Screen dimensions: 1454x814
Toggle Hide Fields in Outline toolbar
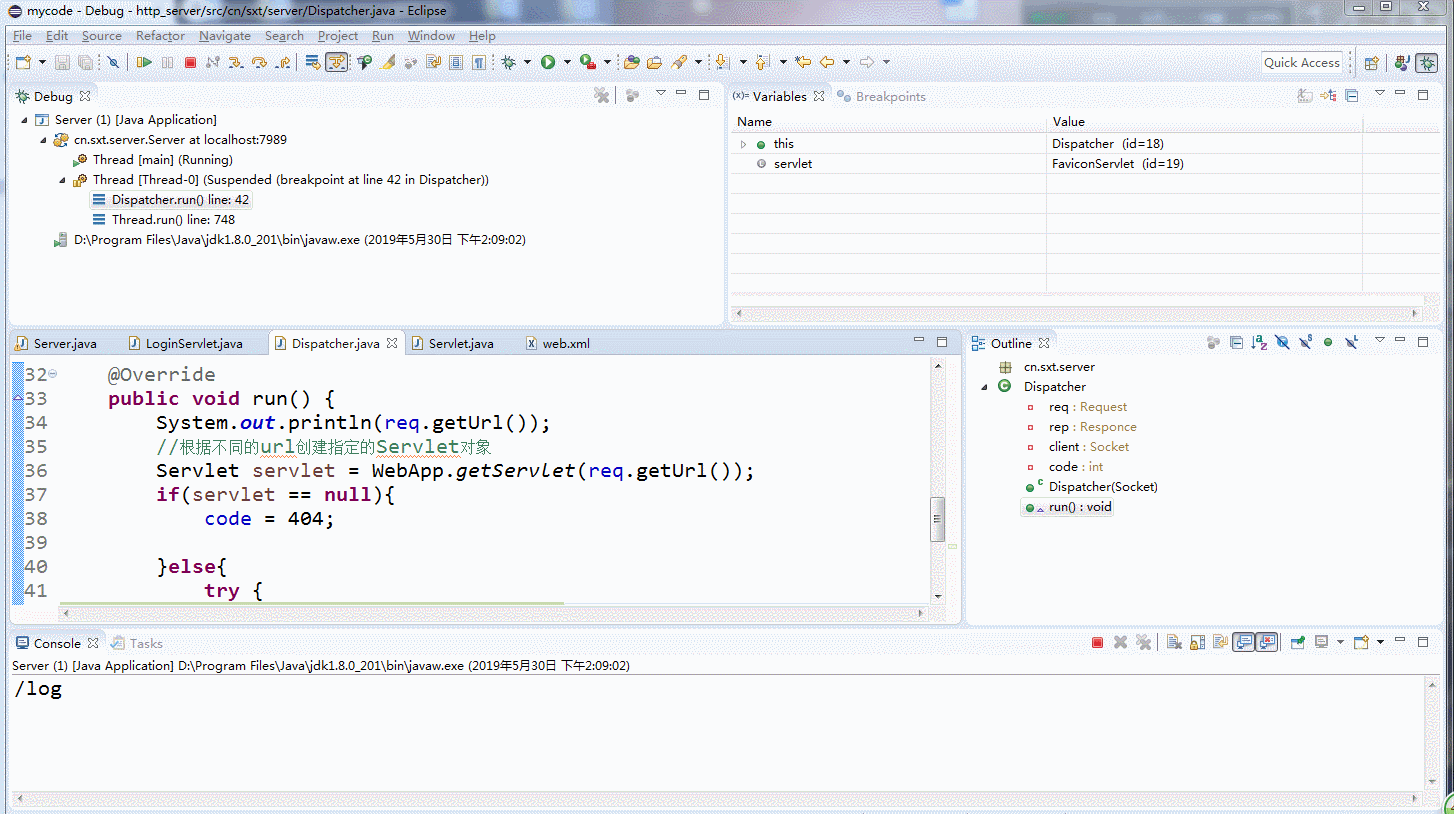click(1282, 342)
